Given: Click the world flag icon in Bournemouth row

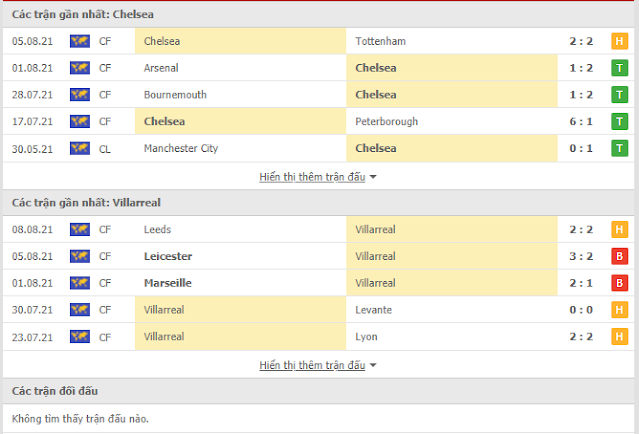Looking at the screenshot, I should [79, 95].
